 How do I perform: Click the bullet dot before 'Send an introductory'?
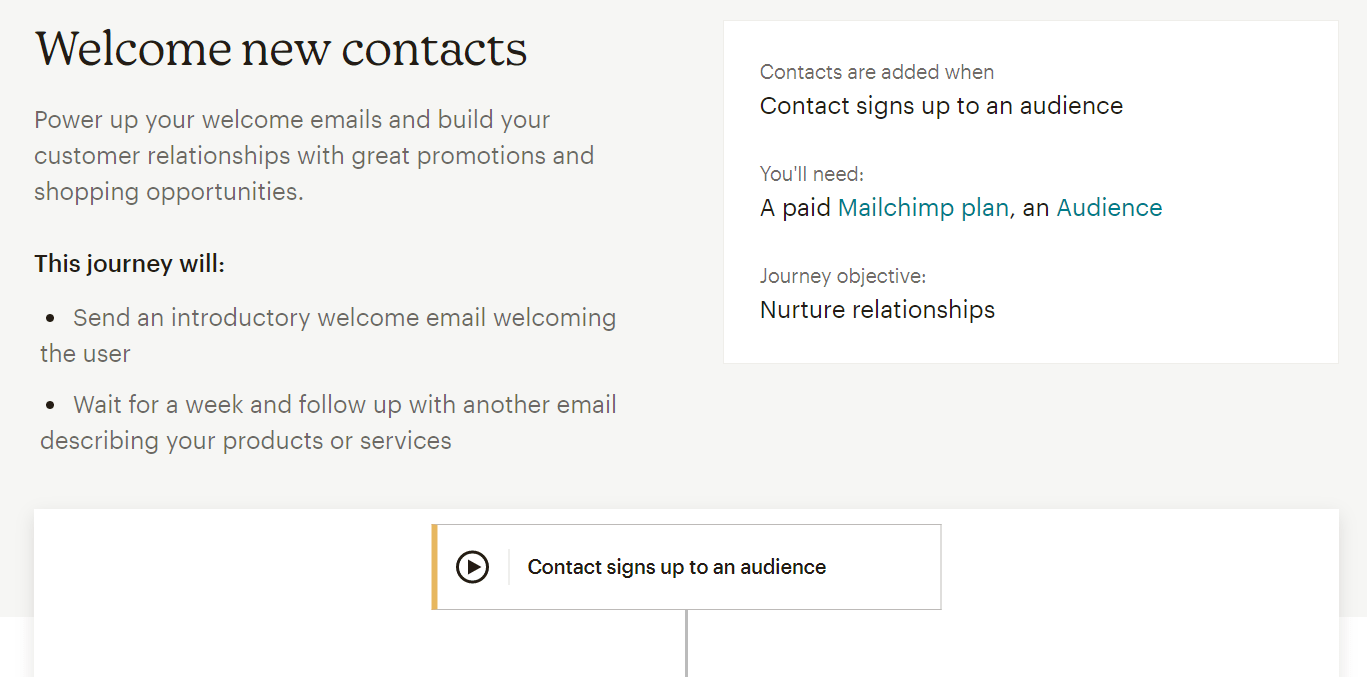pyautogui.click(x=50, y=319)
